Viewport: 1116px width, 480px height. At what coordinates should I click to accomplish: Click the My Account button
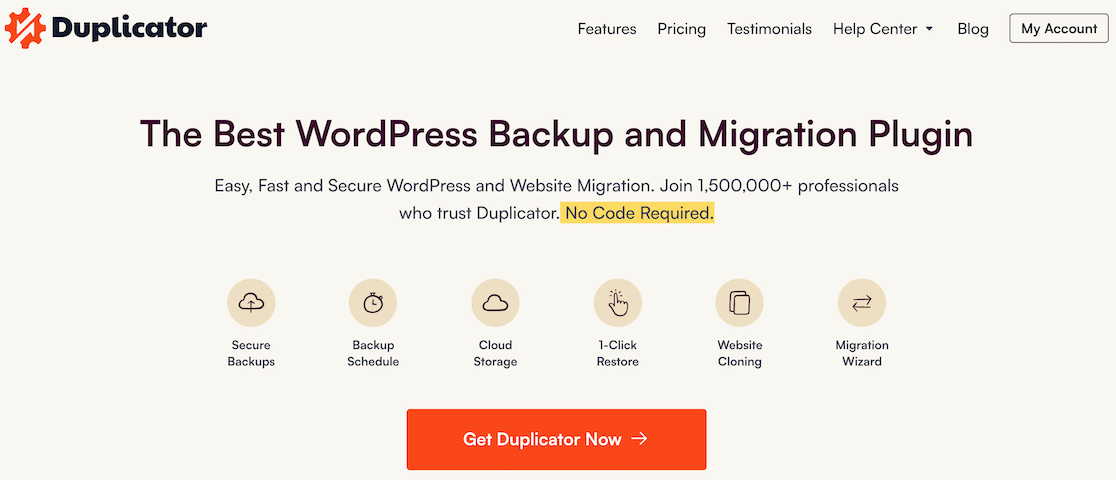[x=1059, y=28]
